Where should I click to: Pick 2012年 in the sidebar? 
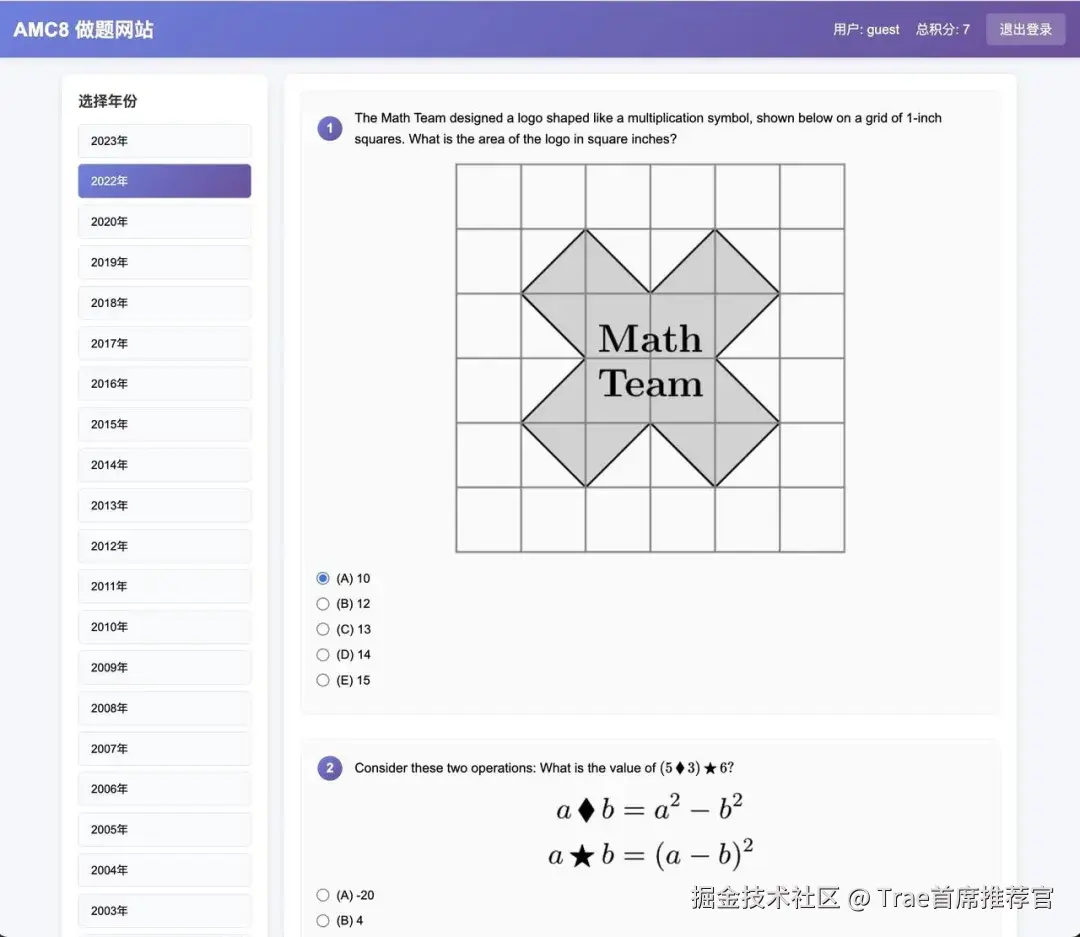(165, 546)
